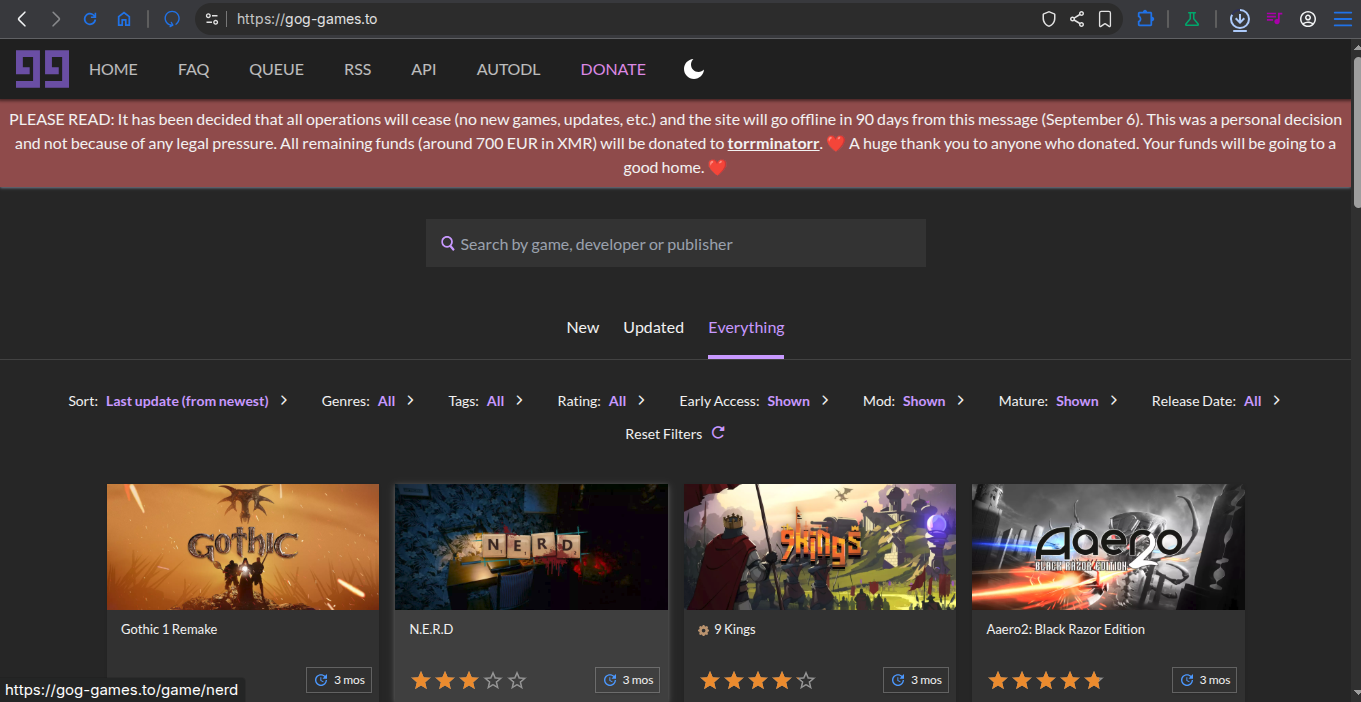The image size is (1361, 702).
Task: Click the N.E.R.D cover thumbnail
Action: [x=531, y=547]
